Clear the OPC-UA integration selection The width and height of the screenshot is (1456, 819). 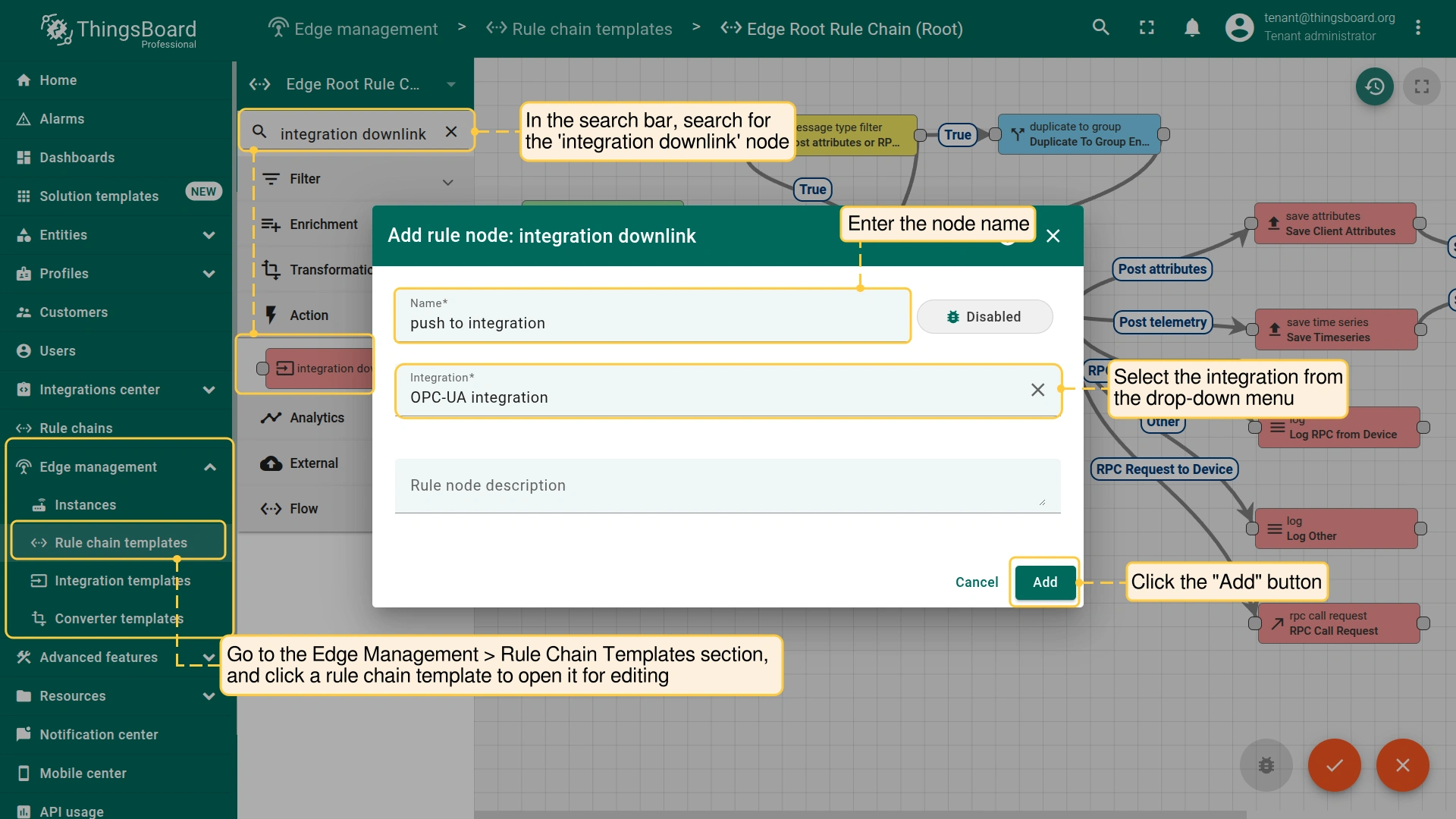click(1037, 390)
